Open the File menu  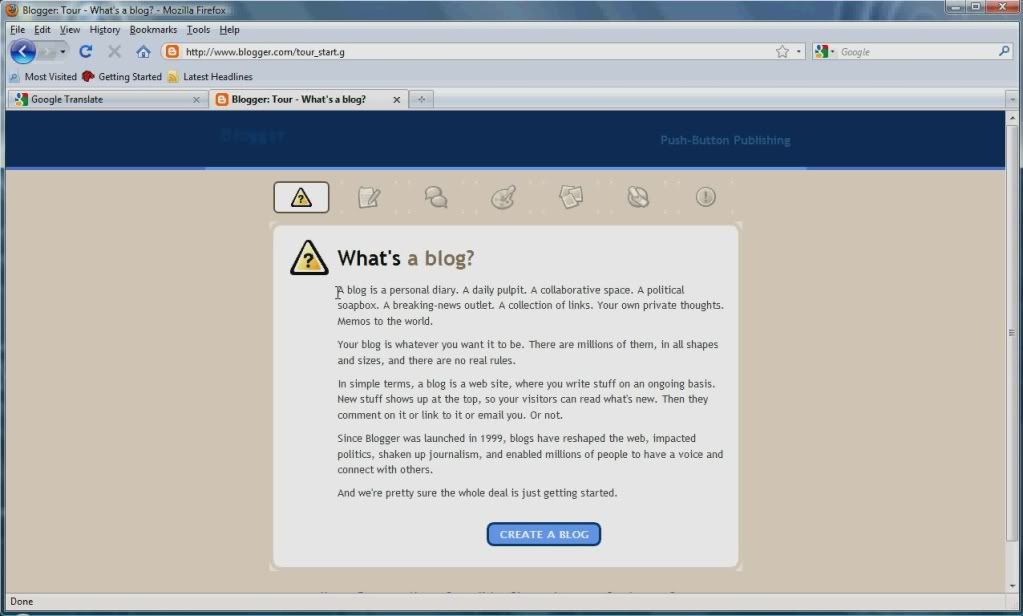tap(18, 29)
